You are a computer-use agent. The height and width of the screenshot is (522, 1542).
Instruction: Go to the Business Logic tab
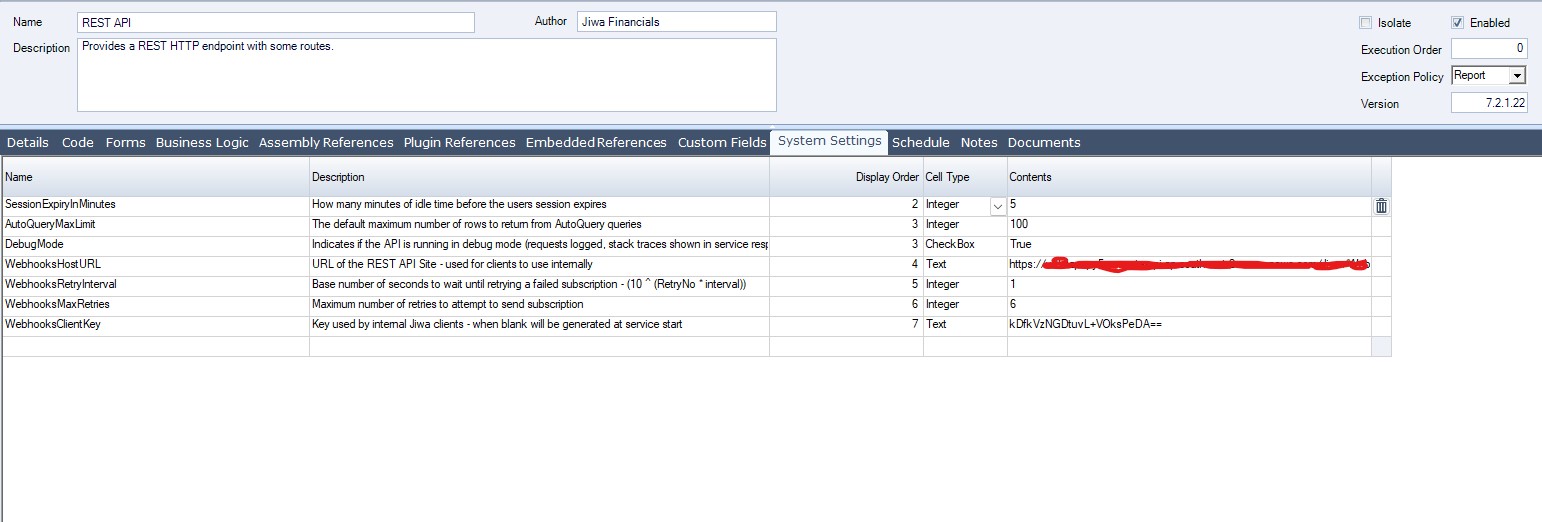tap(202, 143)
